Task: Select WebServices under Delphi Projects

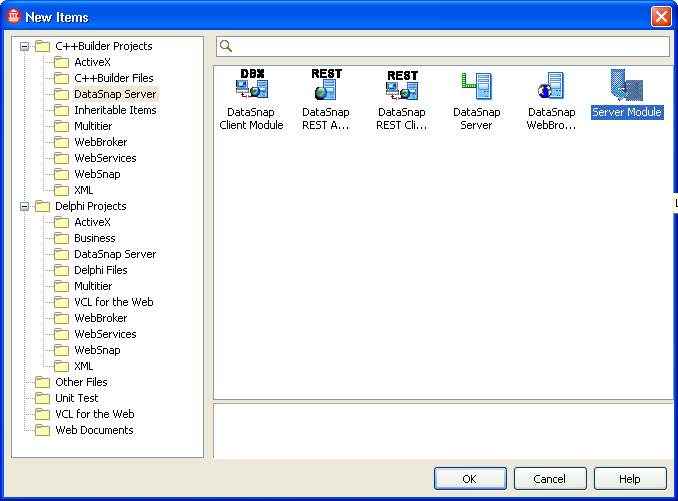Action: (105, 334)
